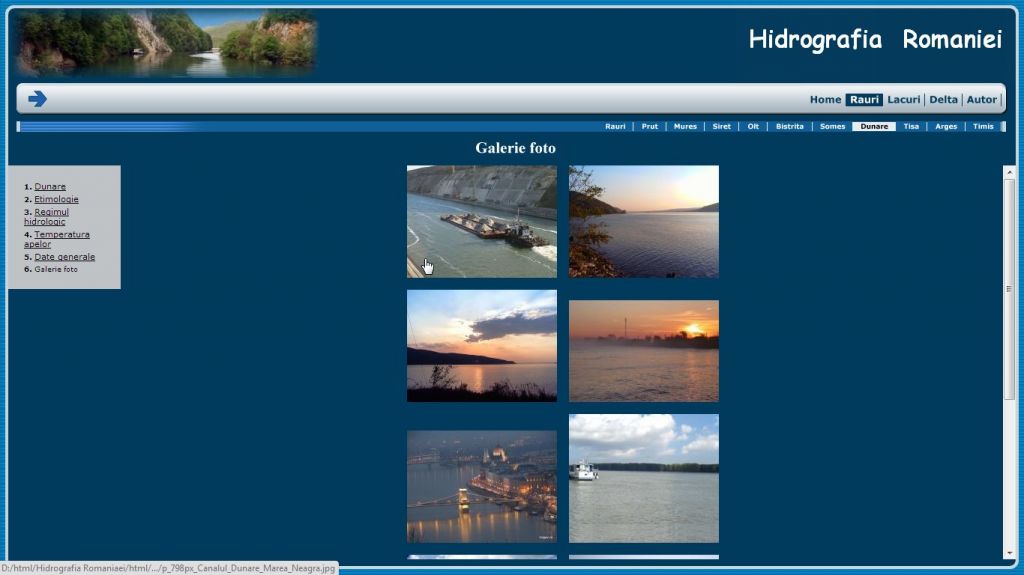
Task: Open the Autor page
Action: (x=981, y=100)
